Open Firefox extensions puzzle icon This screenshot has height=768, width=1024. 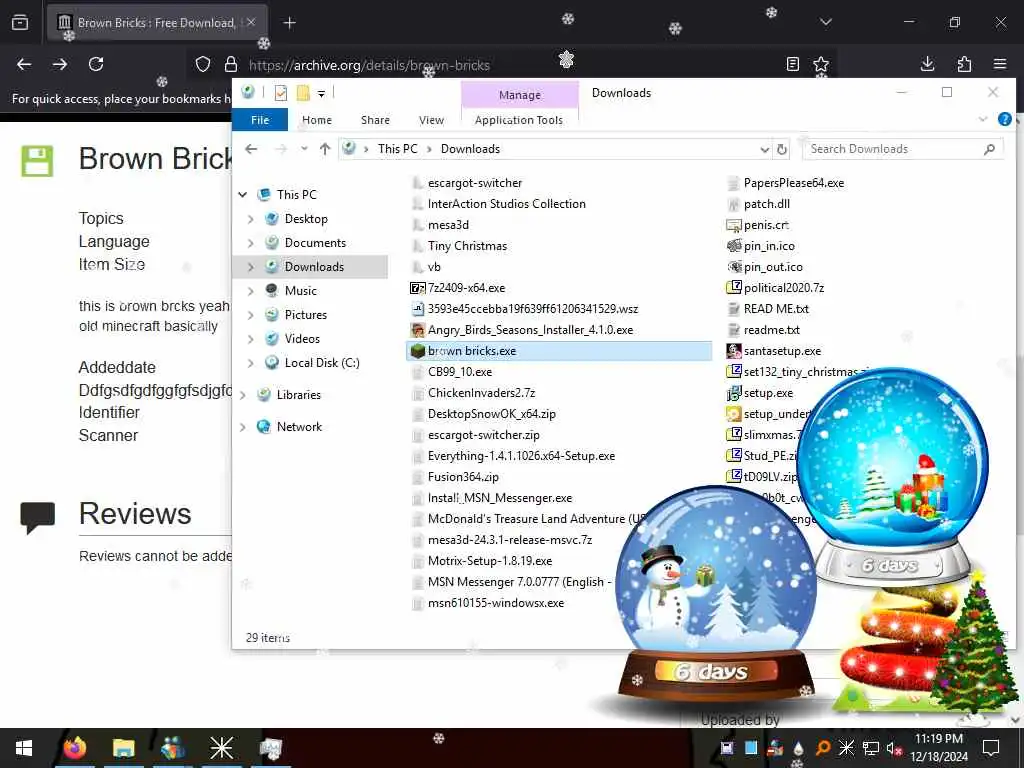[x=964, y=64]
